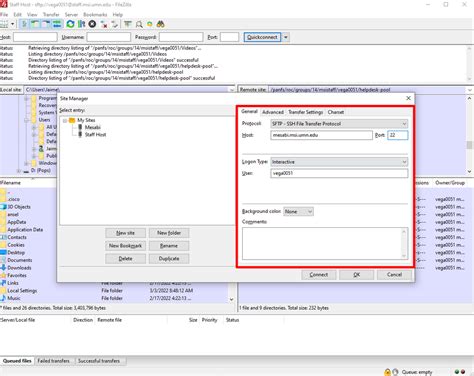Click the quickconnect Username field
Screen dimensions: 474x376
click(x=109, y=37)
